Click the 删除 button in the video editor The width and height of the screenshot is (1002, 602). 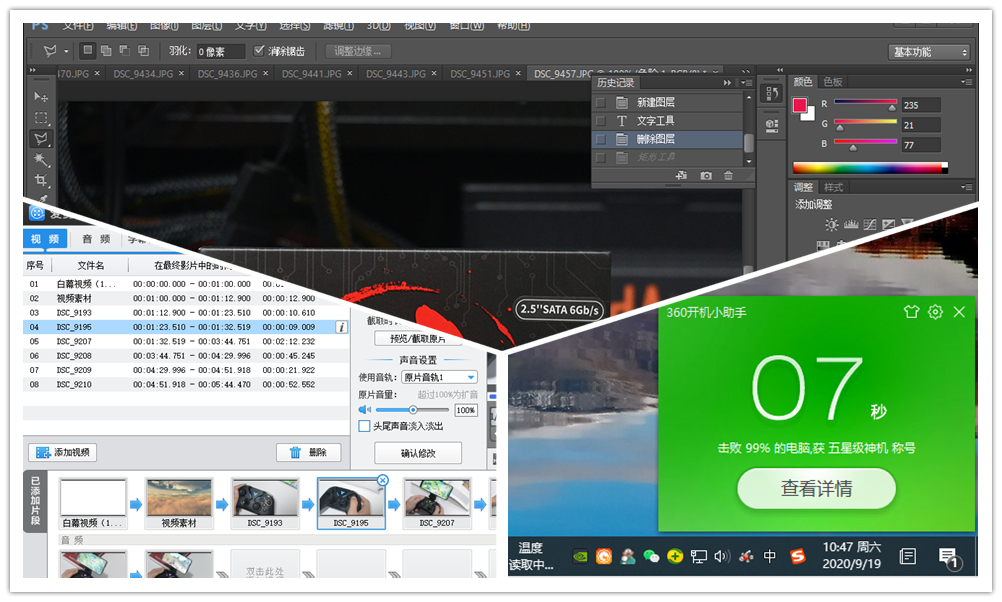309,452
